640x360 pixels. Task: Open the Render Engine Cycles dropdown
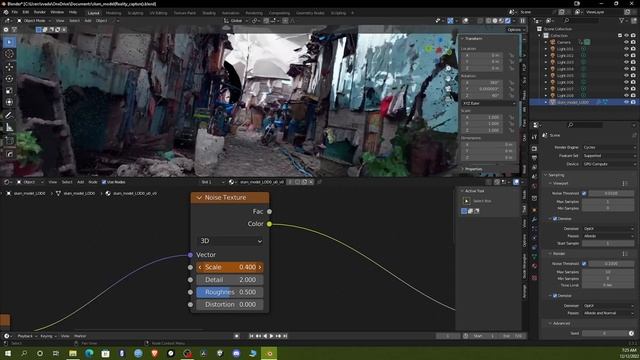(x=608, y=147)
